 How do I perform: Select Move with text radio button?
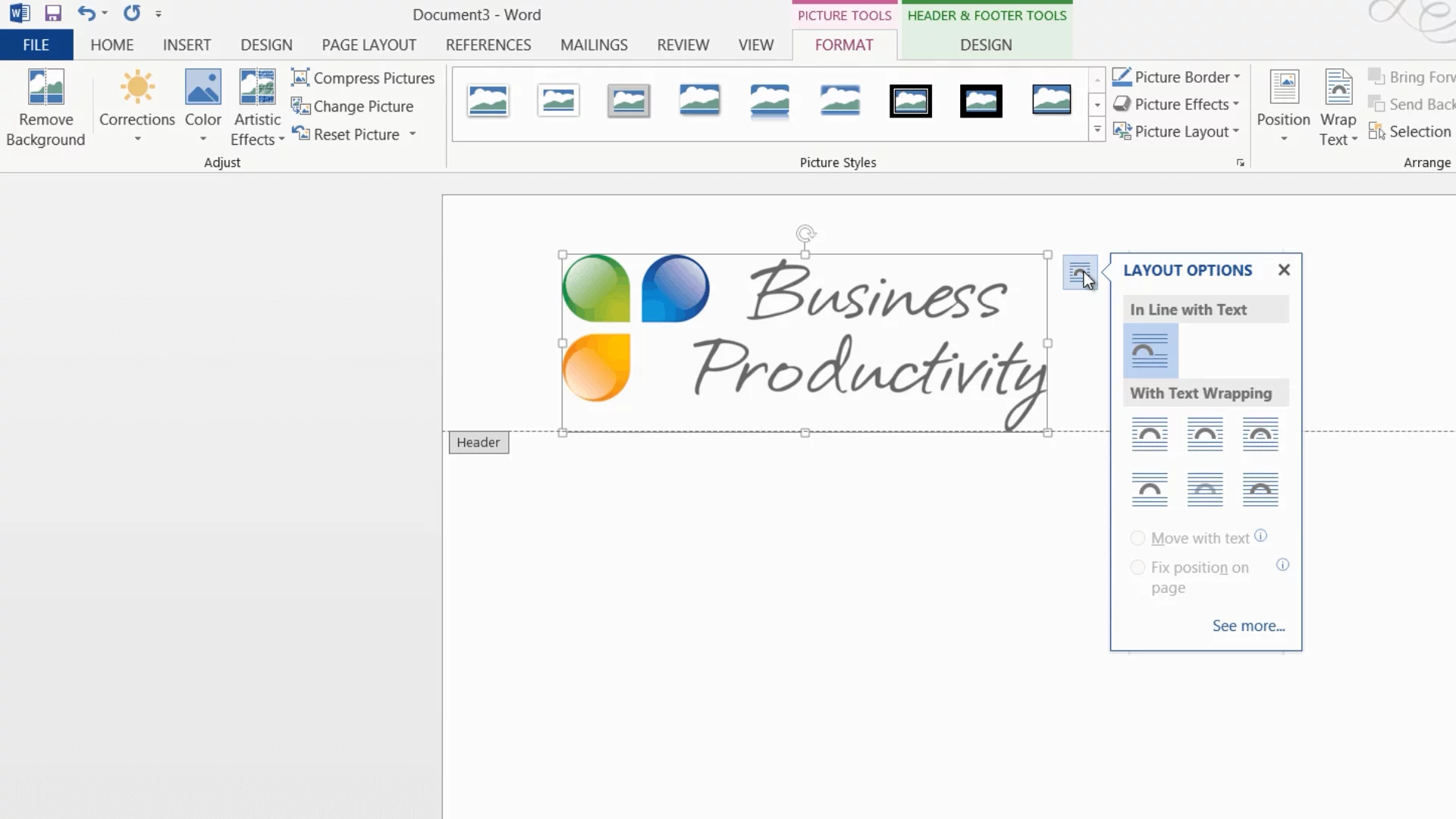[x=1137, y=538]
